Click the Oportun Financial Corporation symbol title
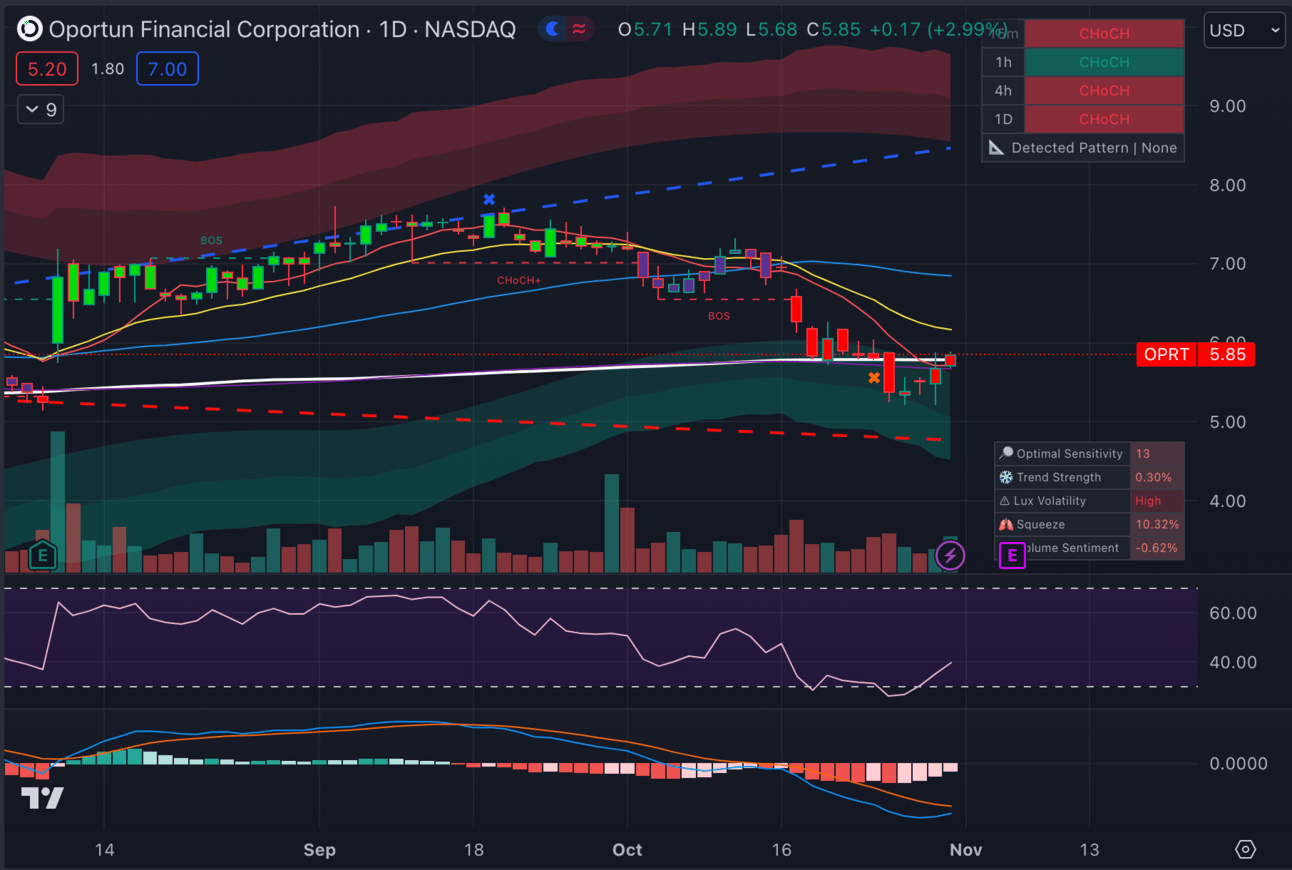The image size is (1292, 870). pos(204,30)
